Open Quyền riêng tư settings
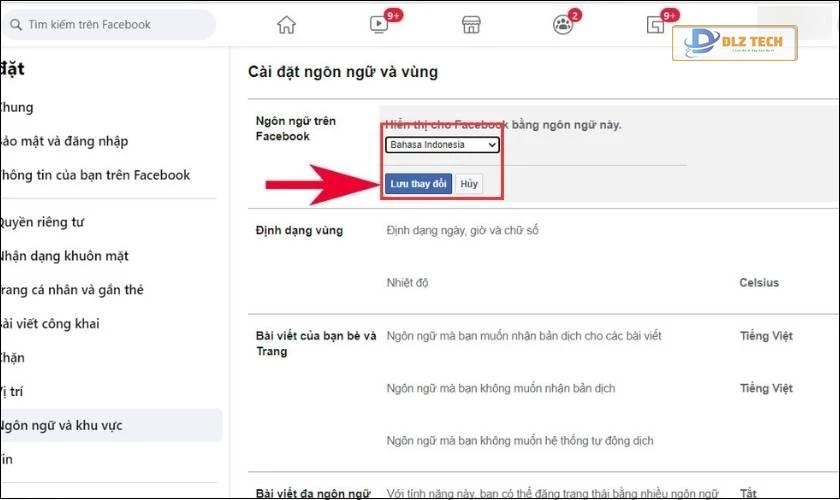 42,222
